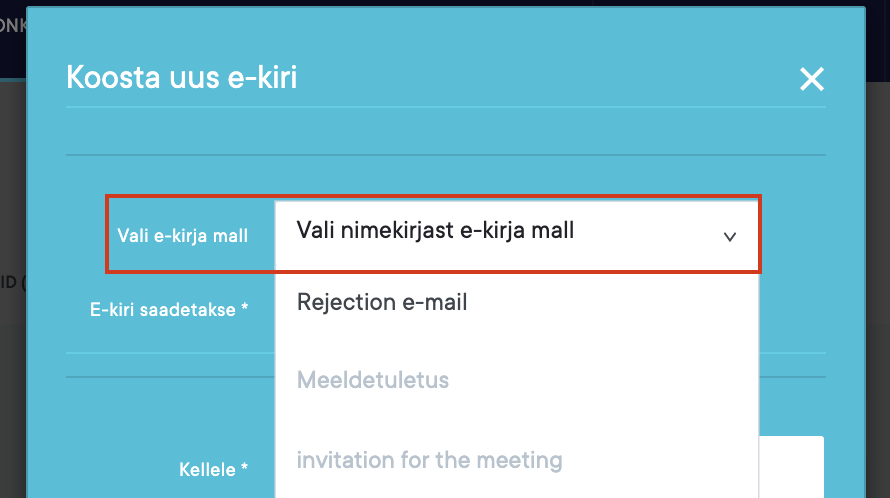This screenshot has height=498, width=890.
Task: Click the Kellele field label
Action: tap(207, 468)
